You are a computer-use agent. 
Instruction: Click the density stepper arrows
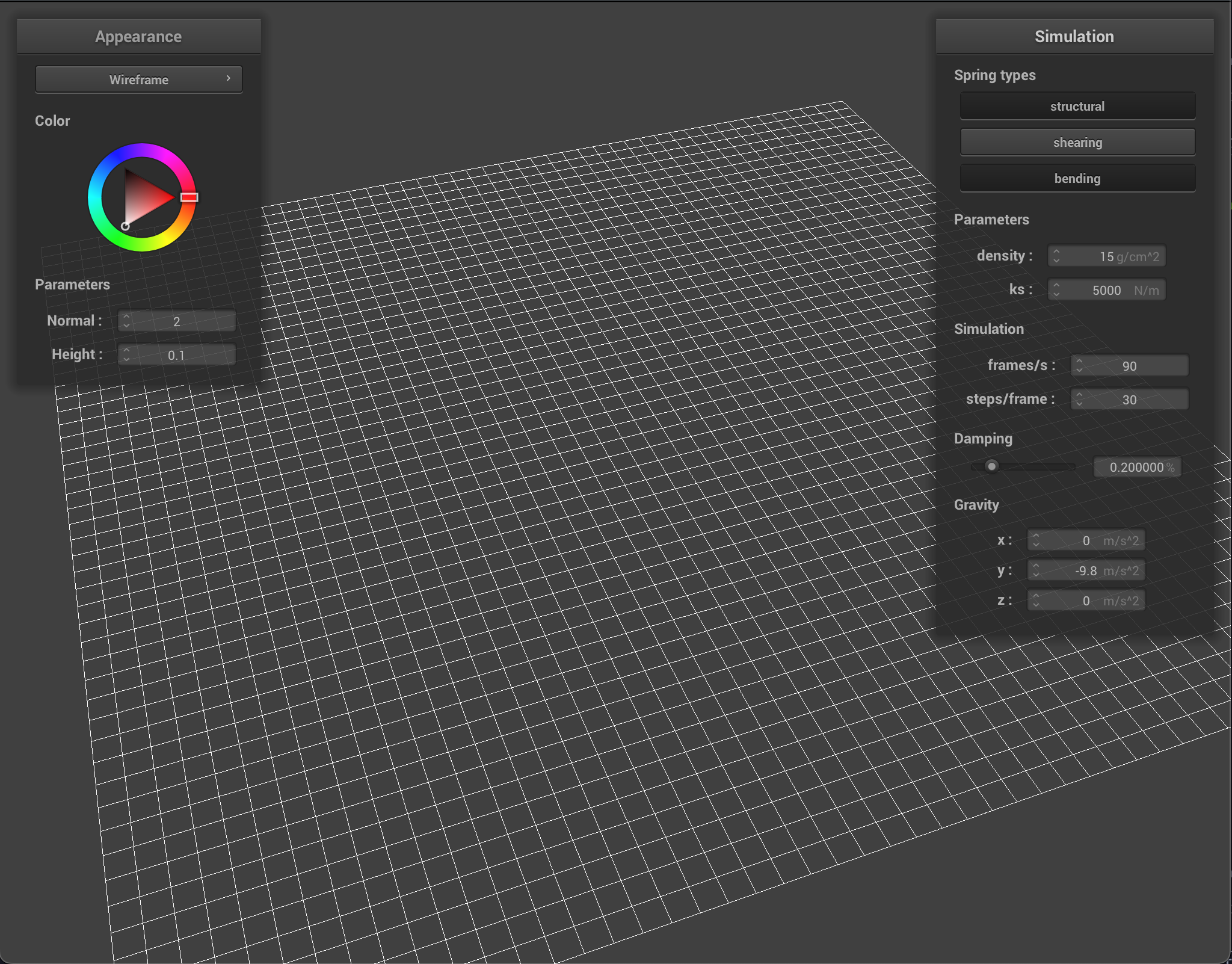point(1056,256)
